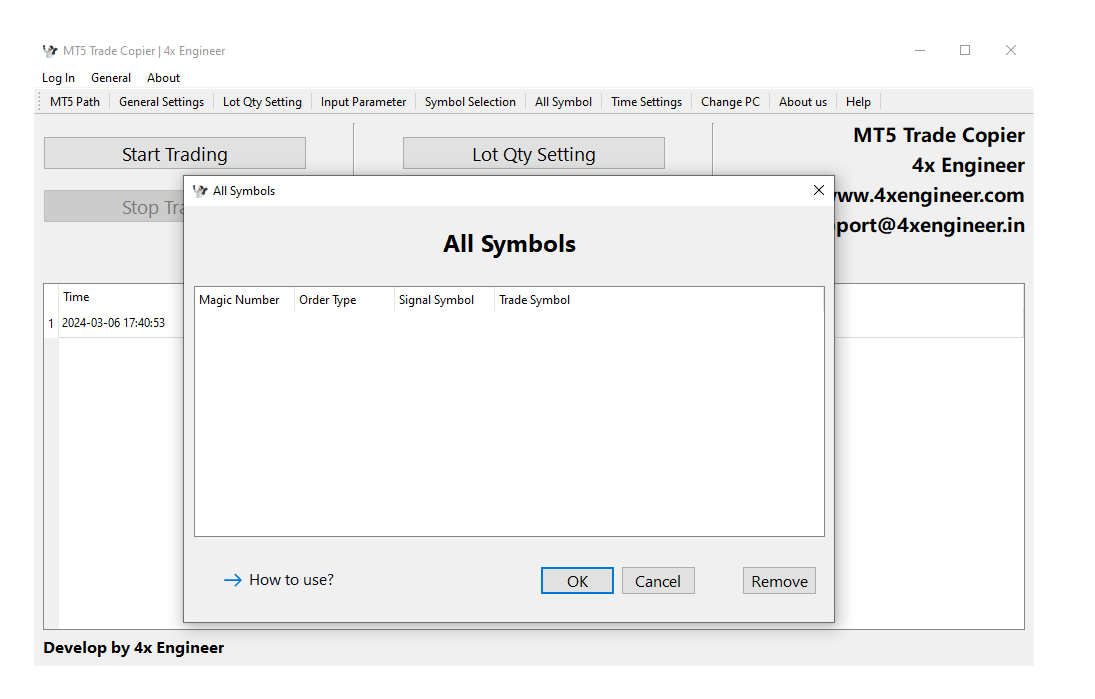The image size is (1095, 699).
Task: Select log entry 2024-03-06 17:40:53
Action: pyautogui.click(x=113, y=323)
